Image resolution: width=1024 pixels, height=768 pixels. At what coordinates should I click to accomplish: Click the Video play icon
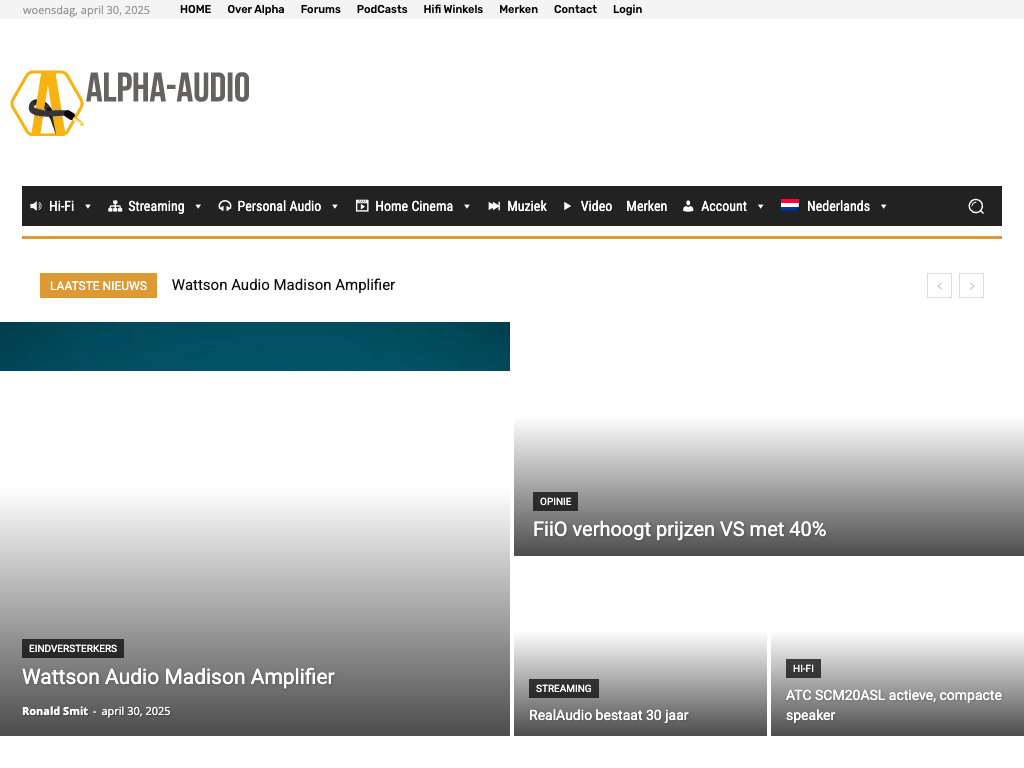[x=567, y=206]
